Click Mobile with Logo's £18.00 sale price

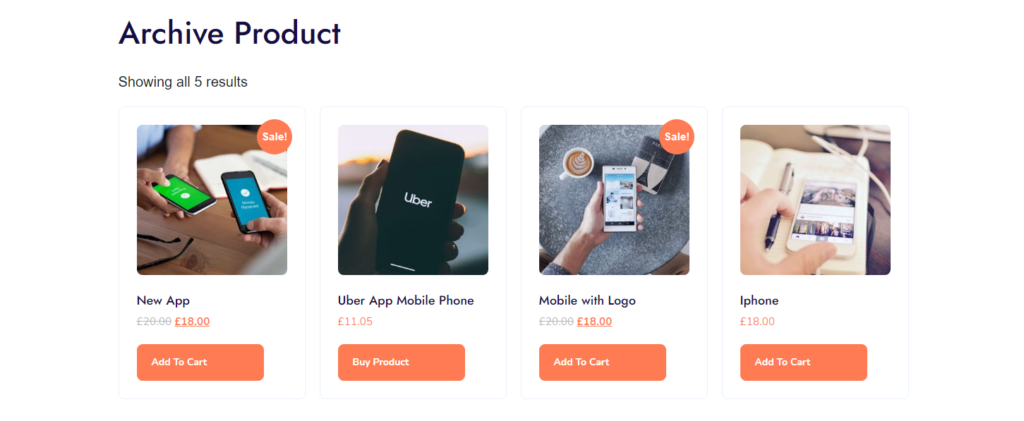coord(594,321)
